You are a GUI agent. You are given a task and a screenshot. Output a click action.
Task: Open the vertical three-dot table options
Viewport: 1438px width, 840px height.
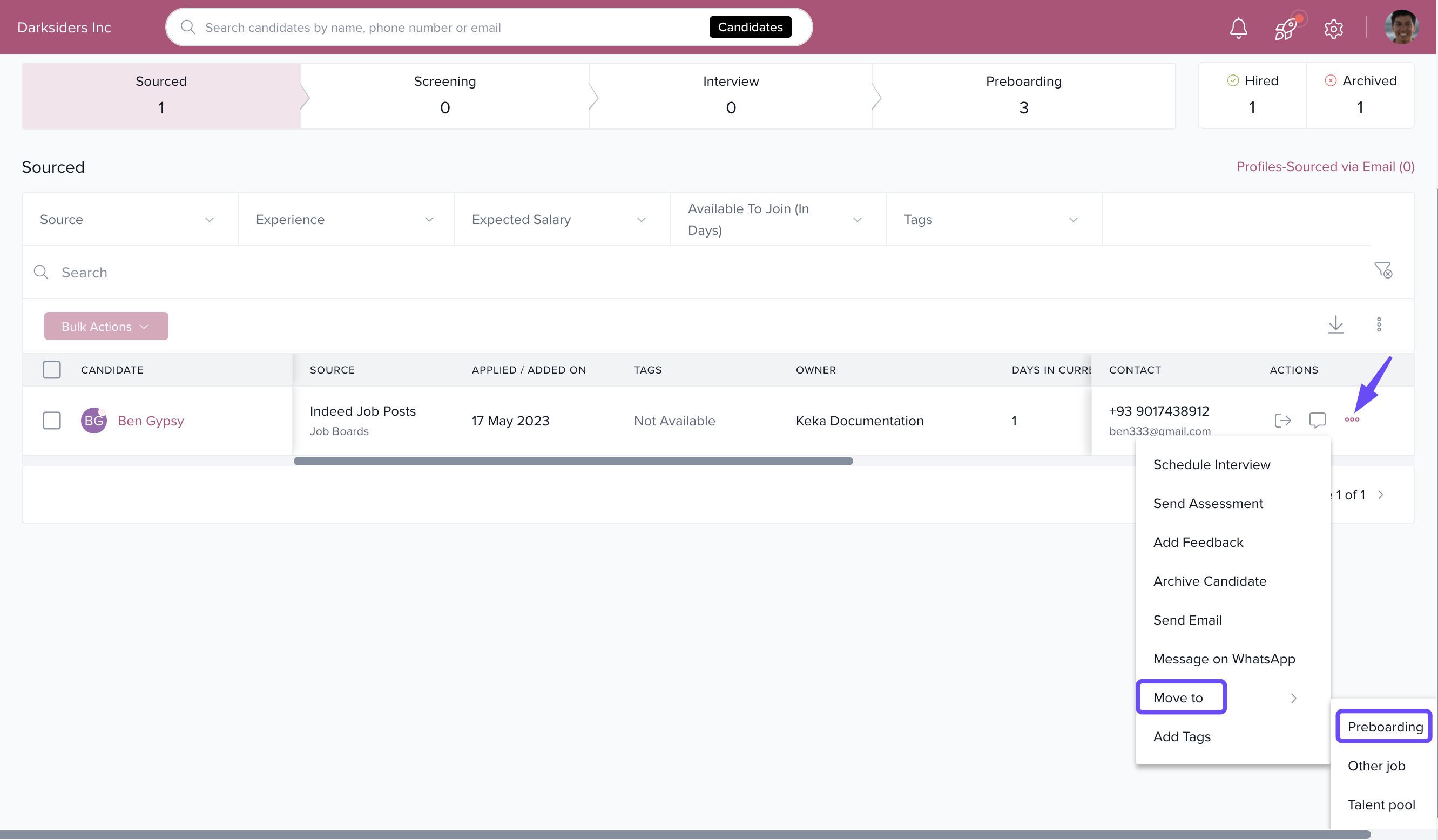point(1379,324)
